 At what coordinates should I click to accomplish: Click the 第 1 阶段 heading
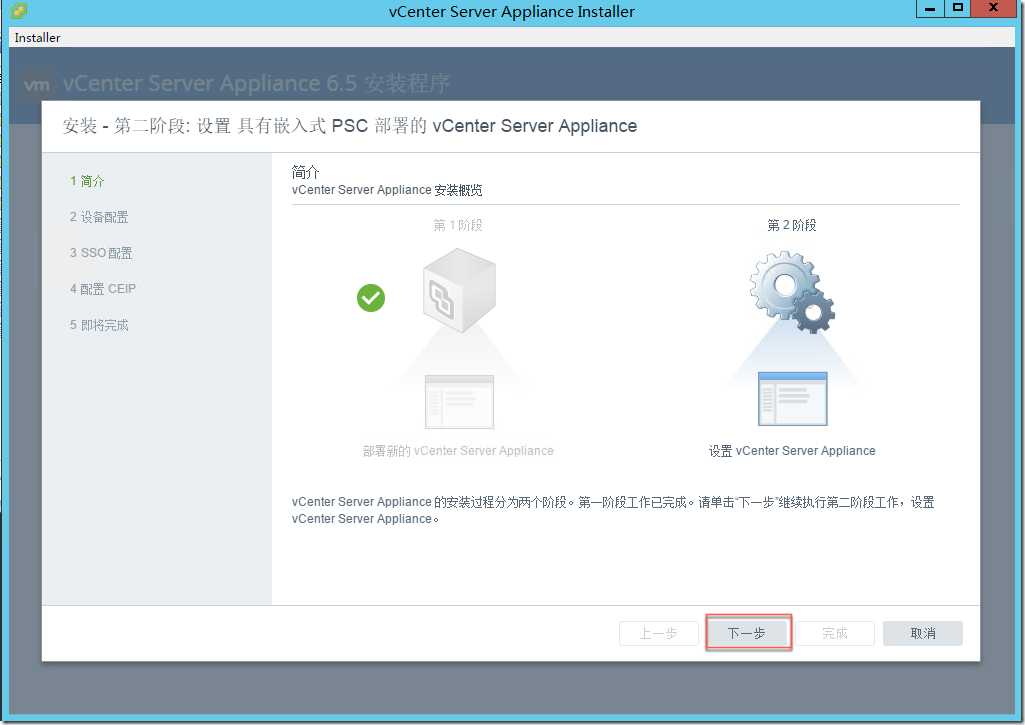pyautogui.click(x=458, y=225)
